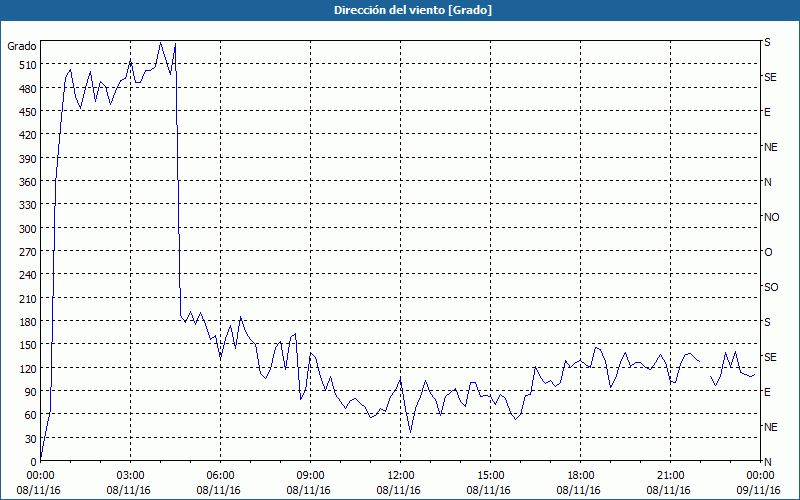This screenshot has height=500, width=800.
Task: Click the 120 value on left axis
Action: [29, 368]
